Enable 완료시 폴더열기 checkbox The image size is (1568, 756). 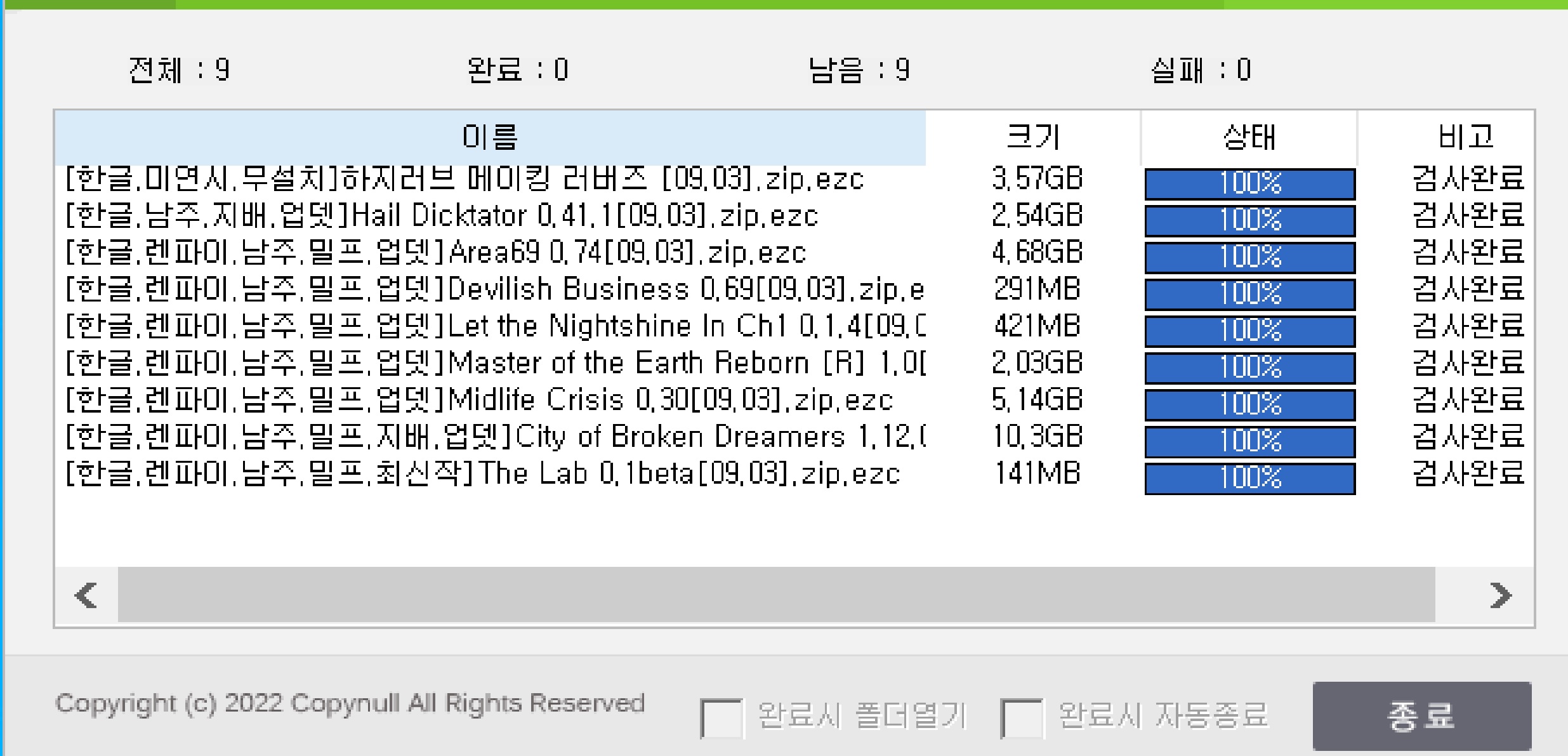[x=721, y=718]
